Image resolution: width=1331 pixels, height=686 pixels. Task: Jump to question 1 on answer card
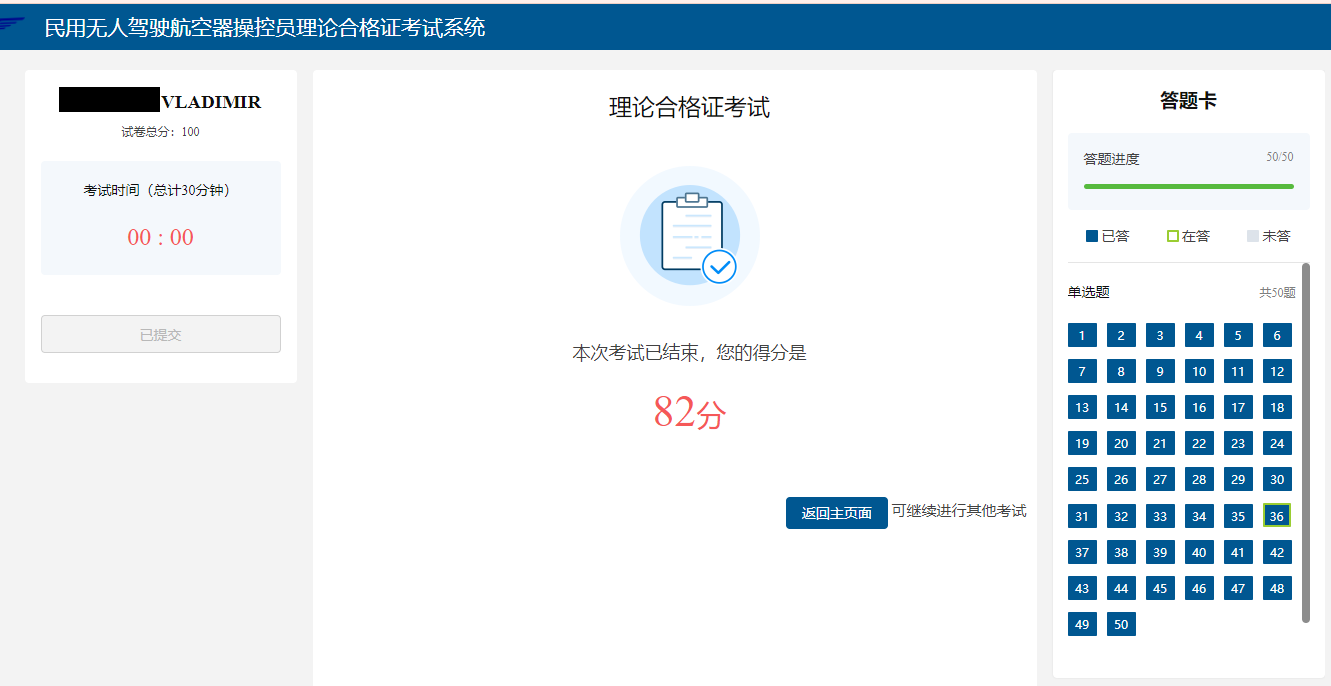tap(1082, 335)
